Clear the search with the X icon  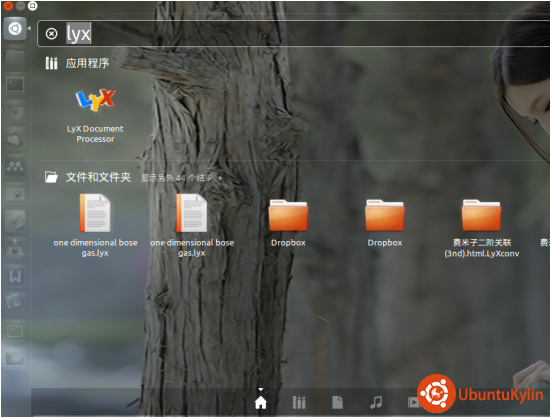51,34
